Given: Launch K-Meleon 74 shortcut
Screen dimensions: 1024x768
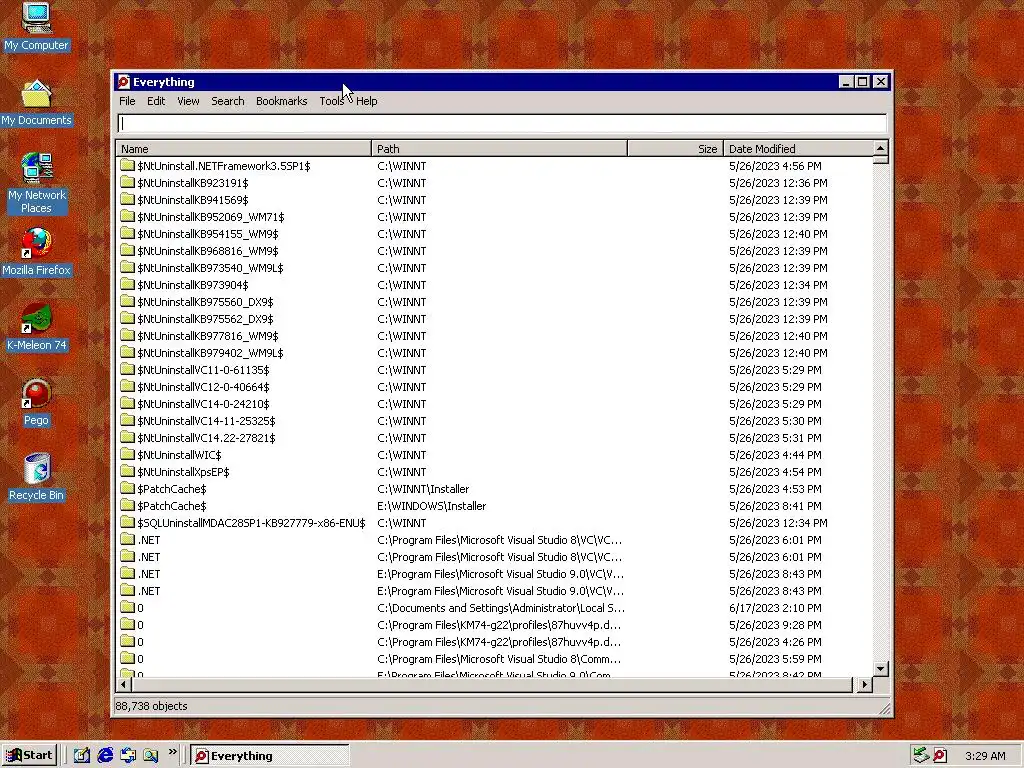Looking at the screenshot, I should pyautogui.click(x=36, y=327).
